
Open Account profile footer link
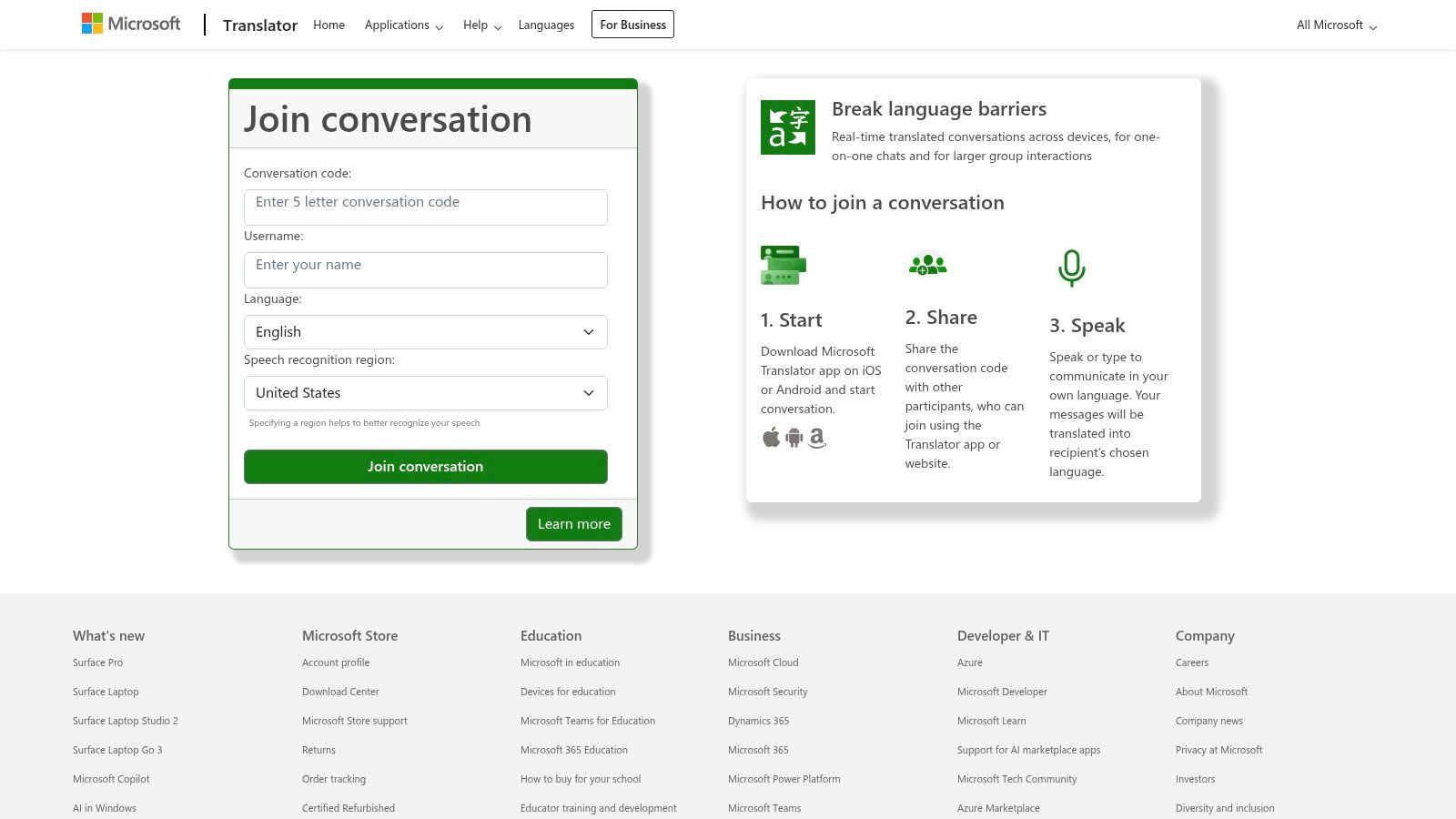point(336,662)
